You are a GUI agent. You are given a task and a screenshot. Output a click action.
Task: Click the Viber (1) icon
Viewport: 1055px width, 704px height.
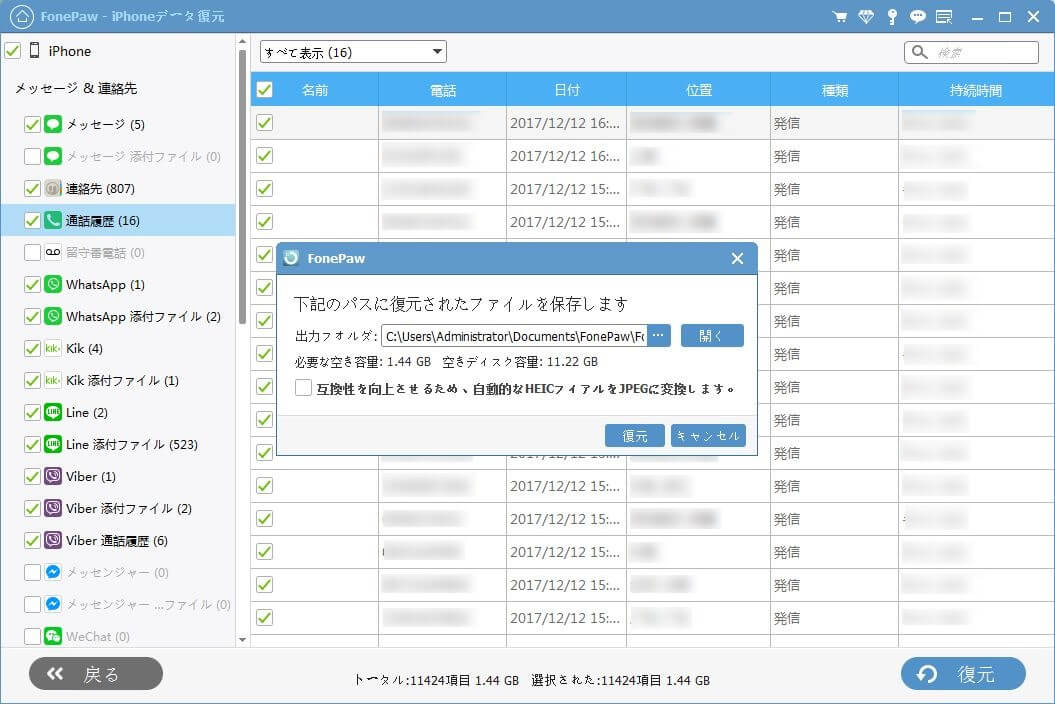pyautogui.click(x=53, y=476)
